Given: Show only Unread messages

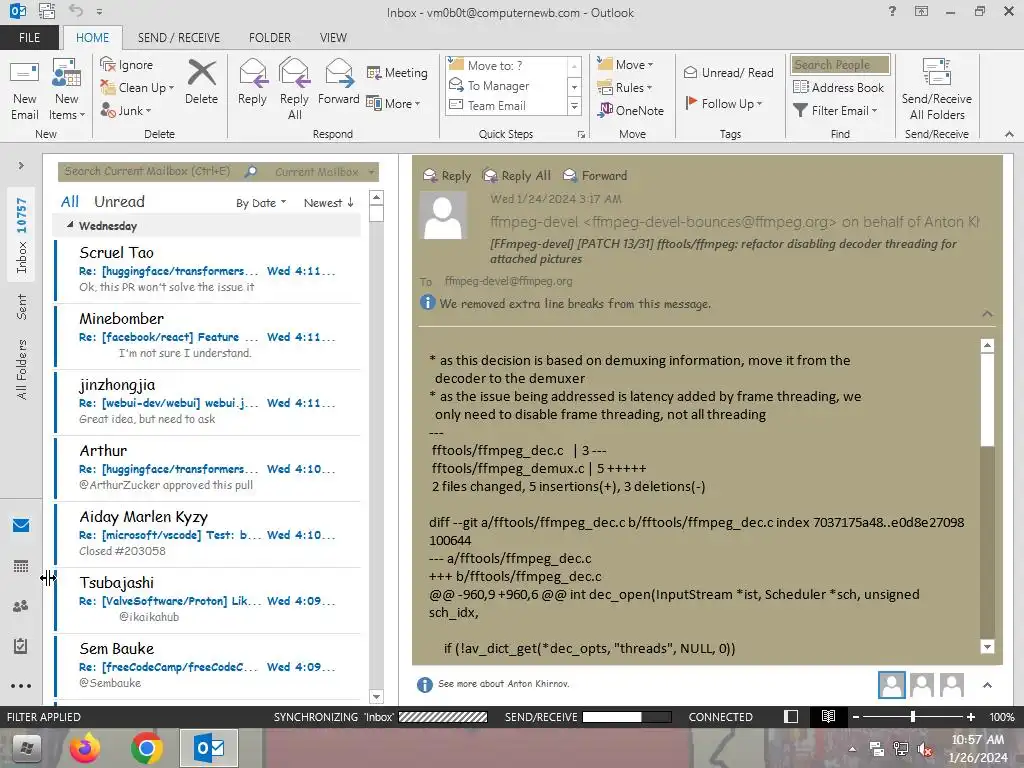Looking at the screenshot, I should tap(120, 201).
